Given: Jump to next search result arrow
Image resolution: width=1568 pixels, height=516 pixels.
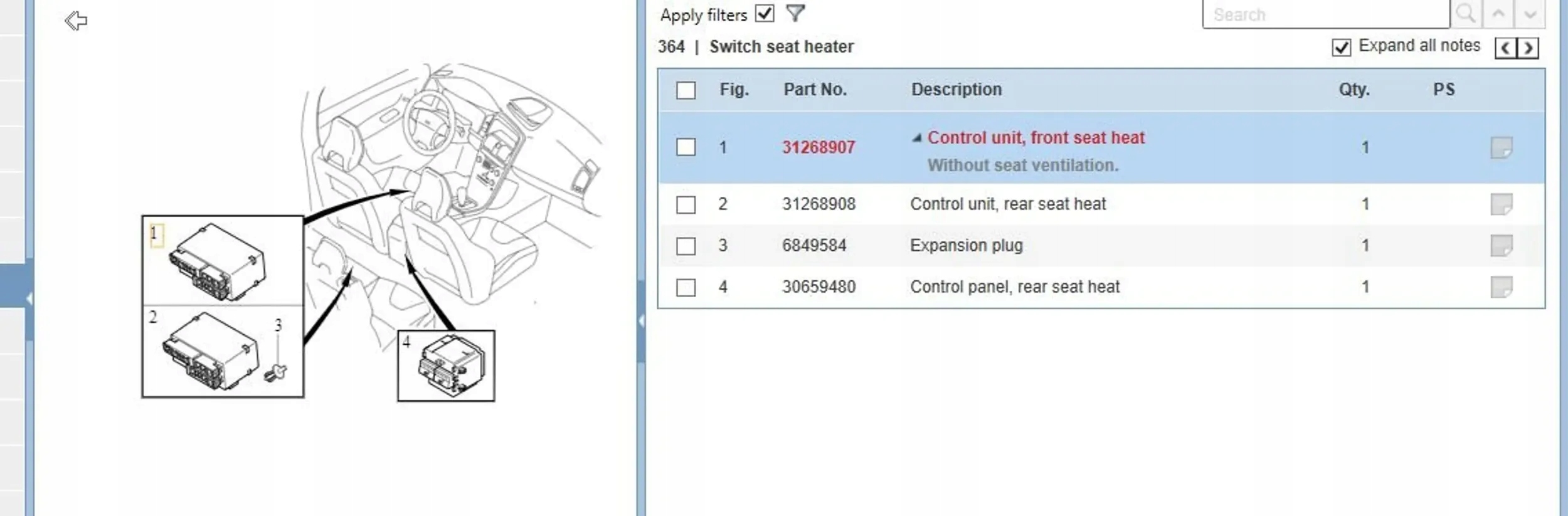Looking at the screenshot, I should 1530,14.
